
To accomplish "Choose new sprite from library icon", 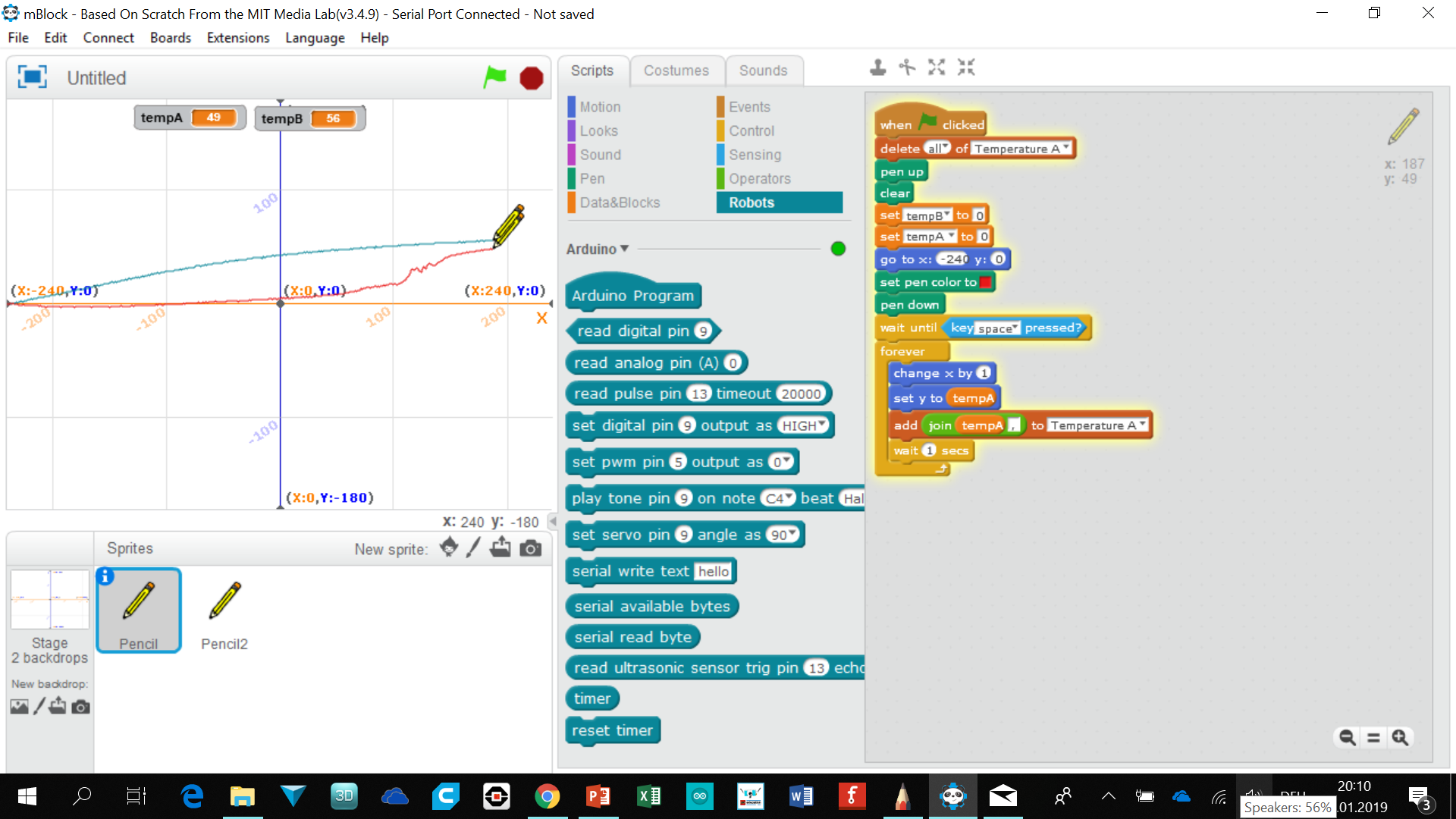I will 448,548.
